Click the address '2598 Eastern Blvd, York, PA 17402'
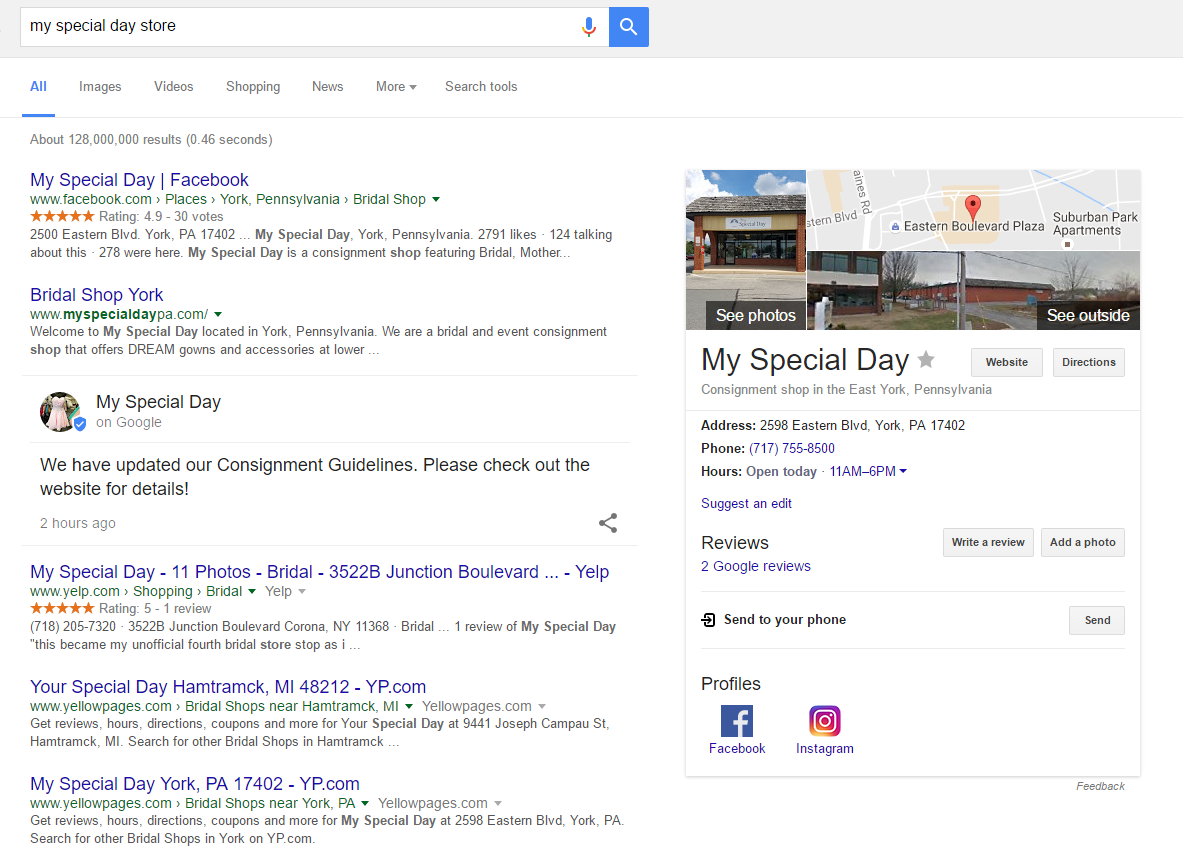The width and height of the screenshot is (1183, 863). 862,425
